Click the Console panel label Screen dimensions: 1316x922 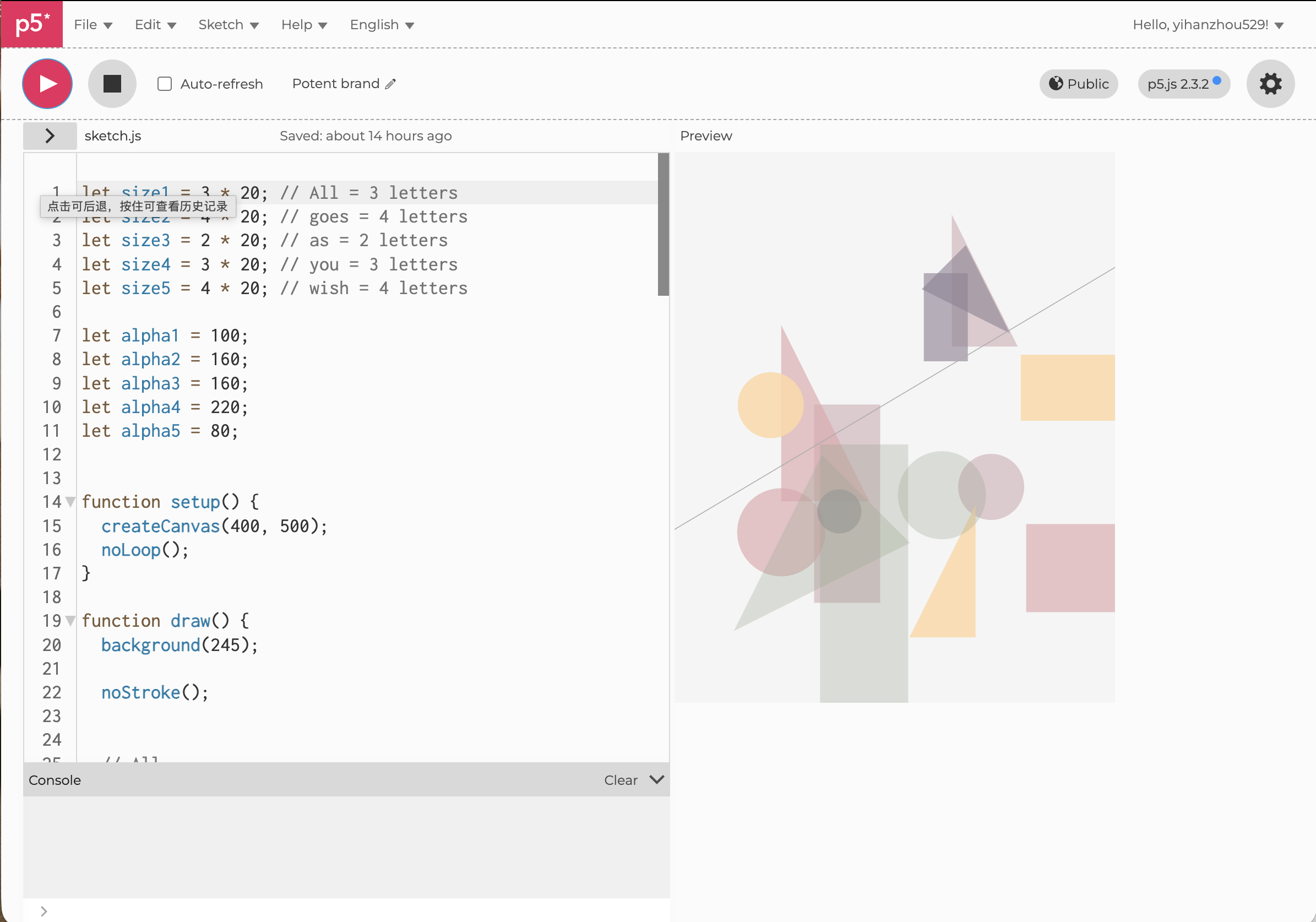click(x=55, y=780)
